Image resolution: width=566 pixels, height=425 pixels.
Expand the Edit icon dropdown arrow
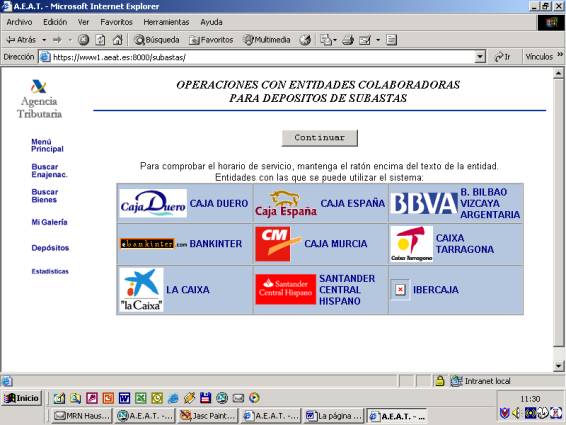click(378, 40)
